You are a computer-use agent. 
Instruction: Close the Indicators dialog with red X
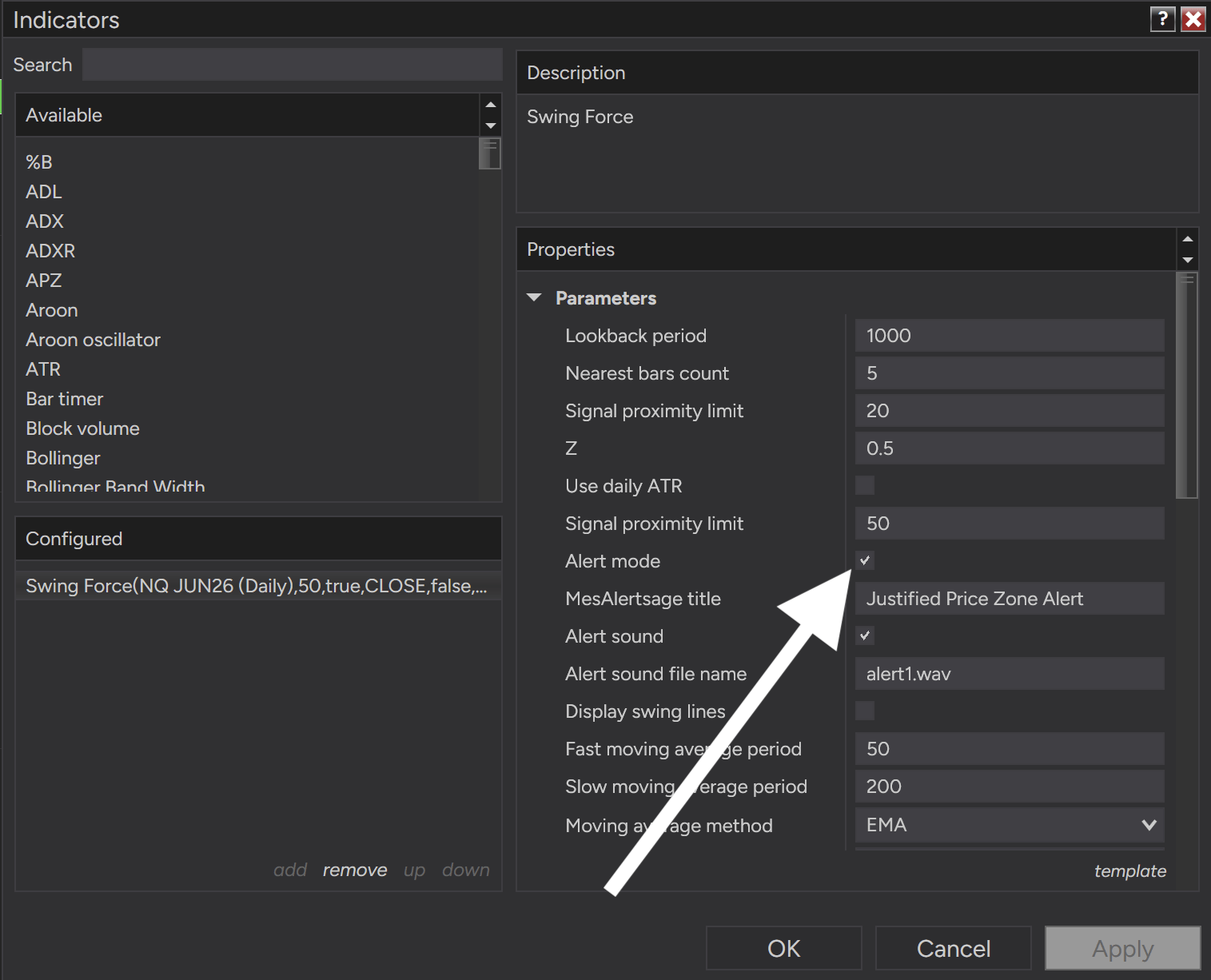tap(1193, 18)
